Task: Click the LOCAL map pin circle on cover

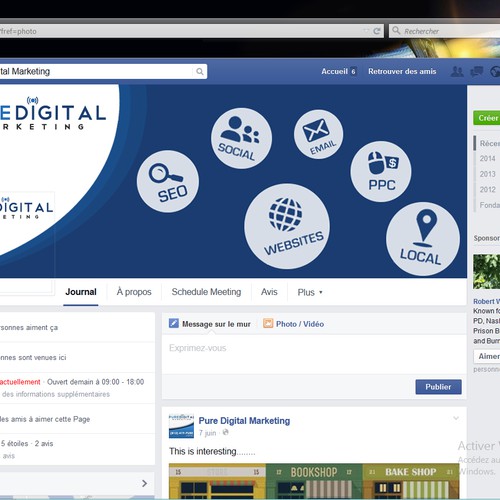Action: (x=423, y=239)
